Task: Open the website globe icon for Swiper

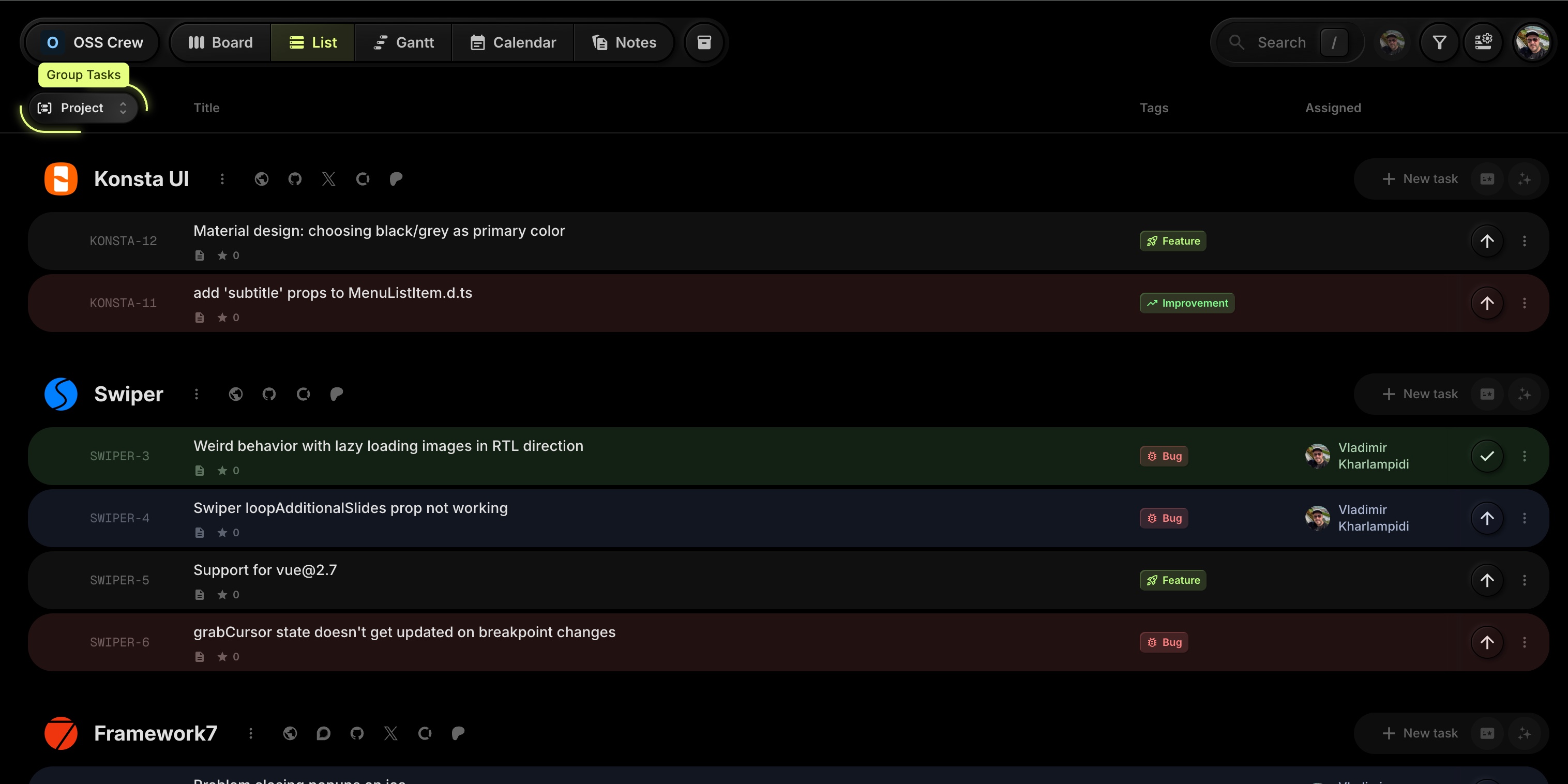Action: [236, 394]
